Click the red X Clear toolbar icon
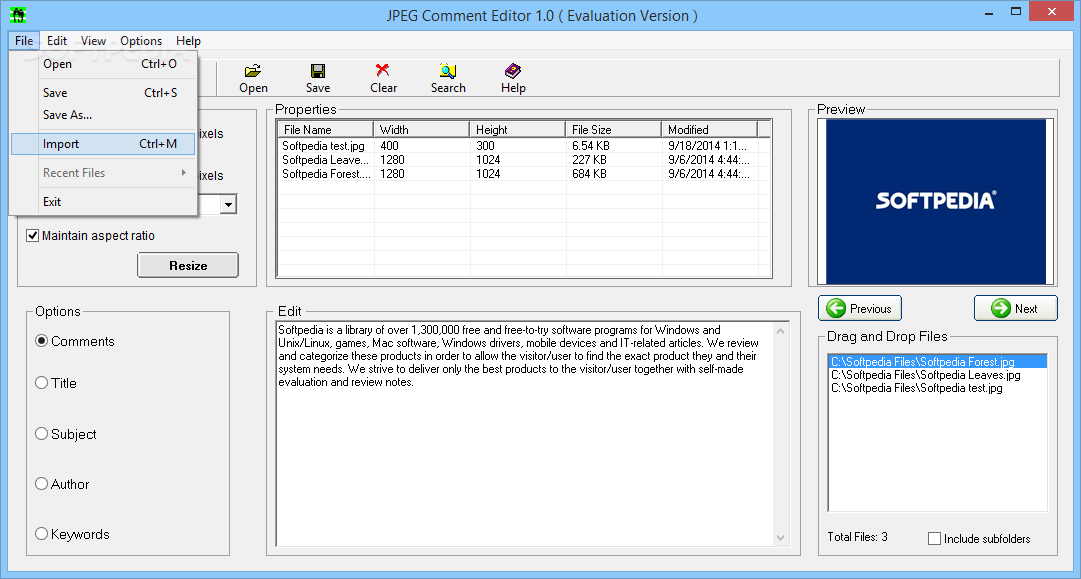This screenshot has height=579, width=1081. pyautogui.click(x=383, y=70)
